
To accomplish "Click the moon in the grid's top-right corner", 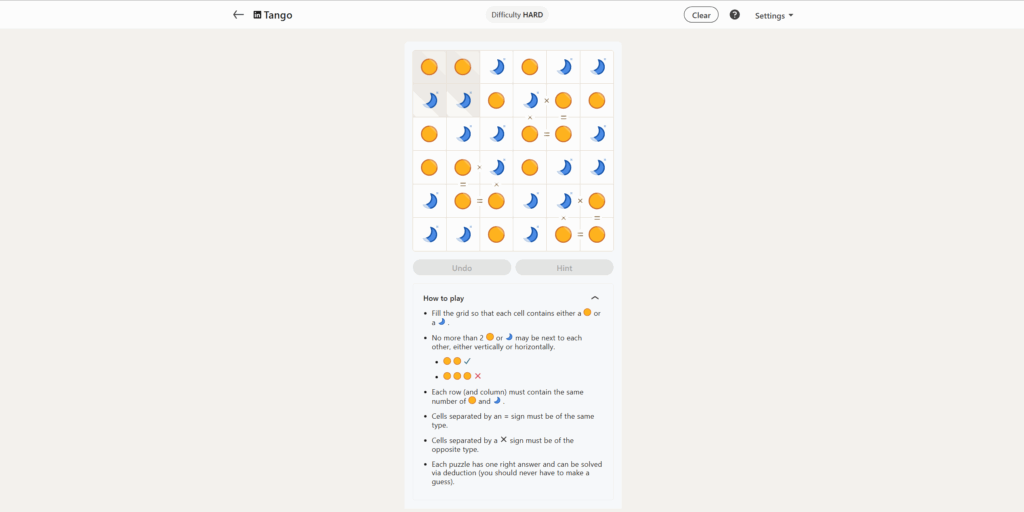I will click(597, 67).
